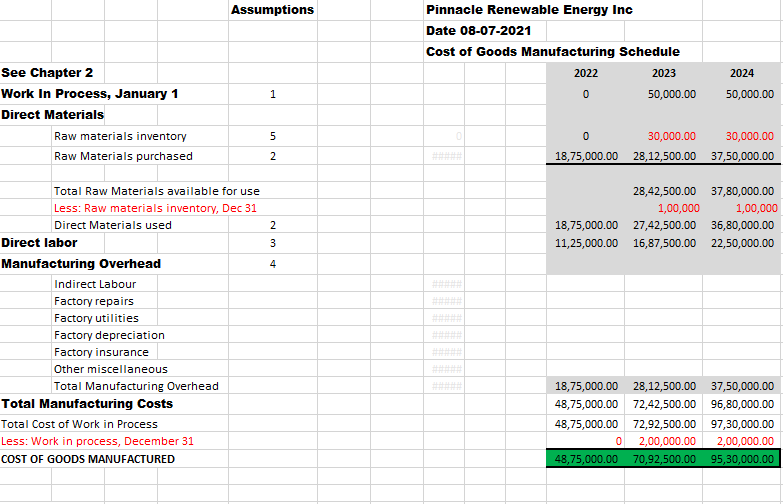This screenshot has height=504, width=783.
Task: Click 2023 total raw materials 28,42,500.00
Action: (x=664, y=191)
